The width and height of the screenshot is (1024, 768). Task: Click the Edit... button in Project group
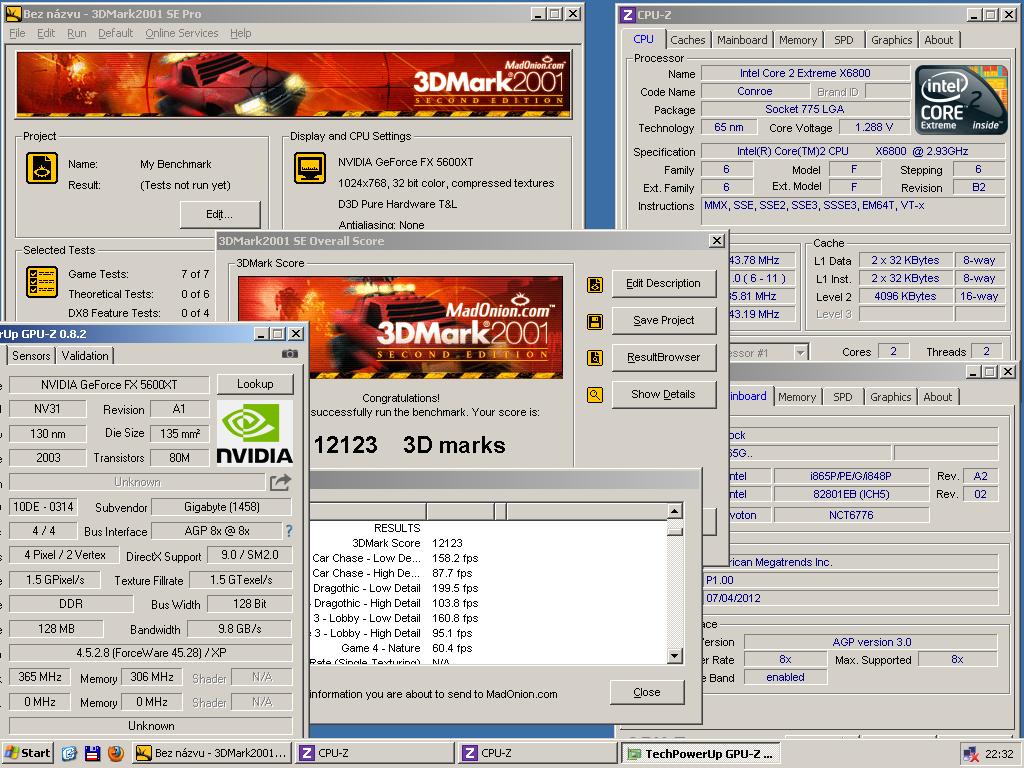(219, 214)
